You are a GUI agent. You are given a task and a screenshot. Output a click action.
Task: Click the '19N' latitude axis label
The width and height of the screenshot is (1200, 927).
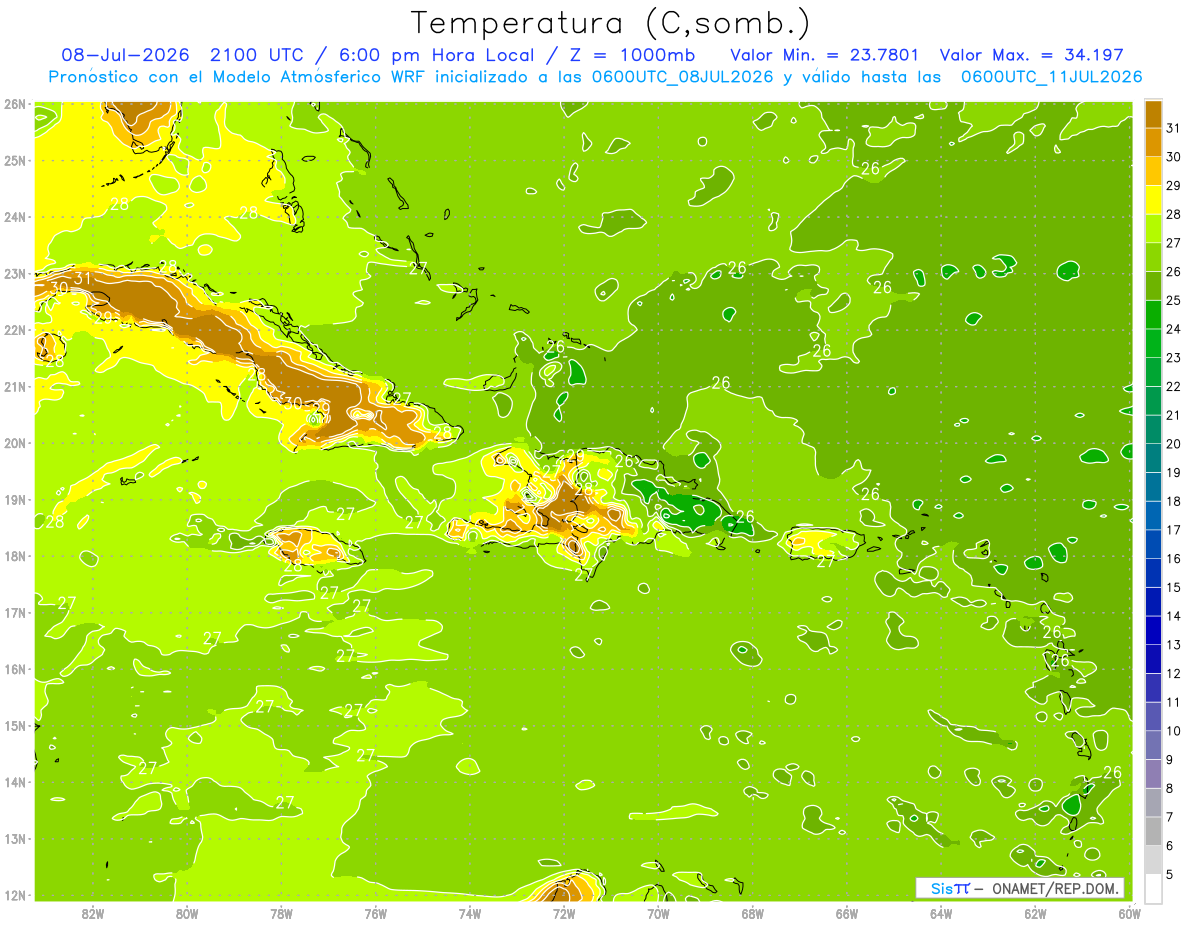15,500
